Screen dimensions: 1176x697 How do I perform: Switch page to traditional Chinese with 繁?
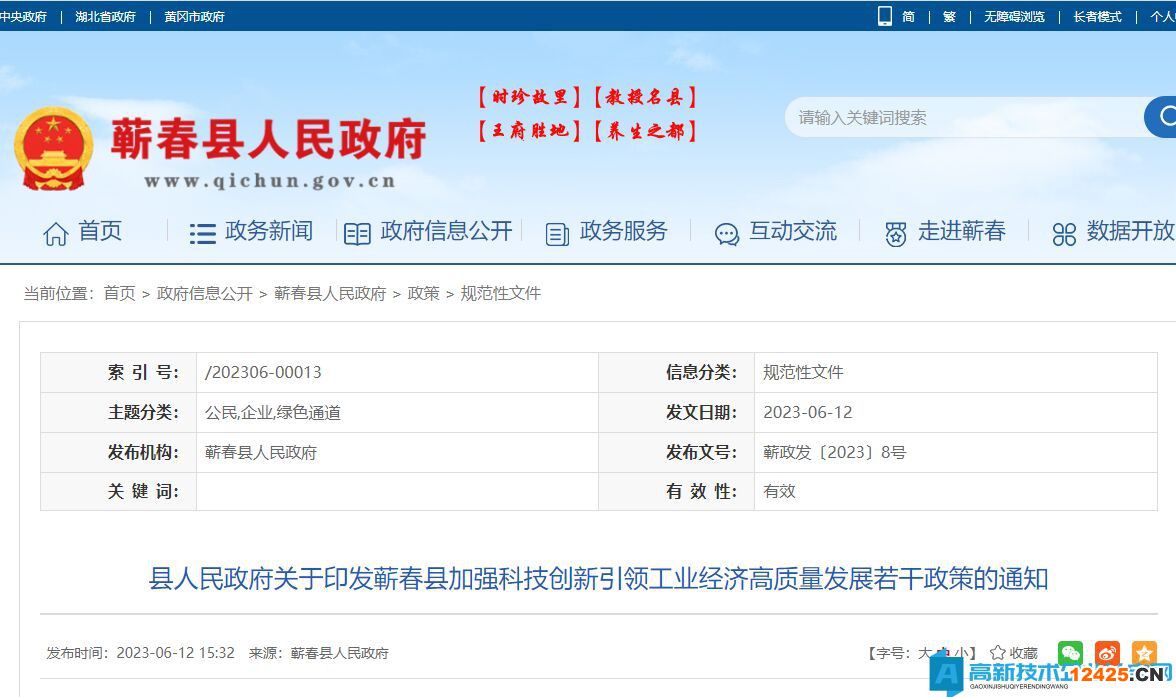pos(949,16)
